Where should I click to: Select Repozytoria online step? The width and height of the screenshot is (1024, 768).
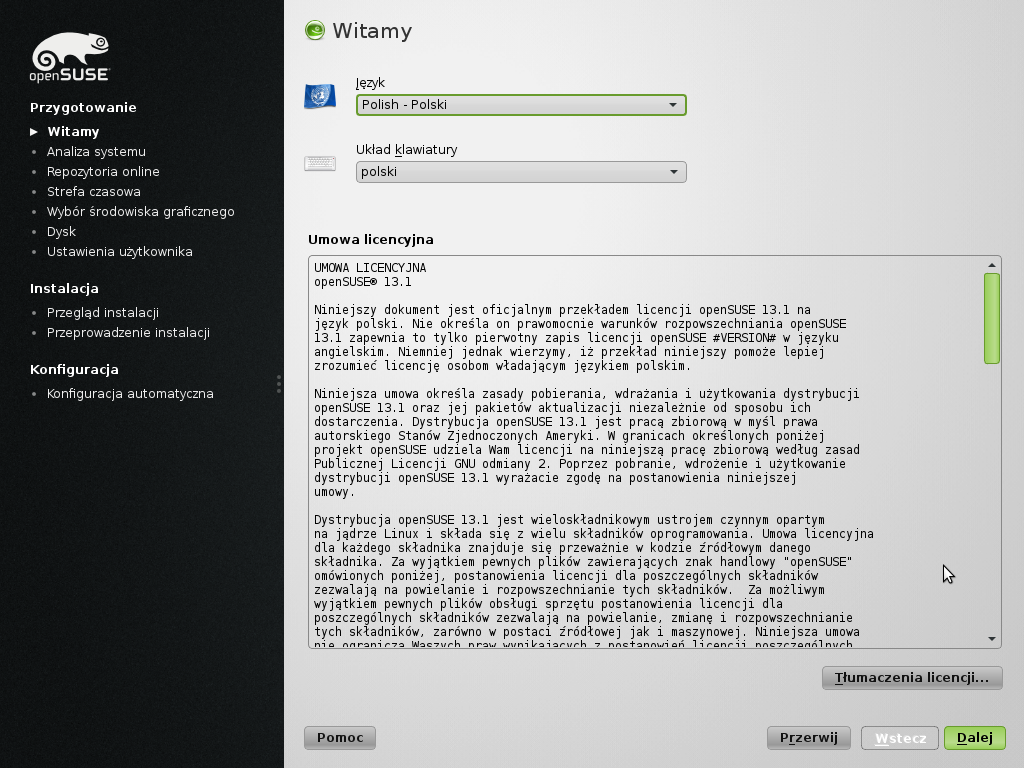pos(103,172)
